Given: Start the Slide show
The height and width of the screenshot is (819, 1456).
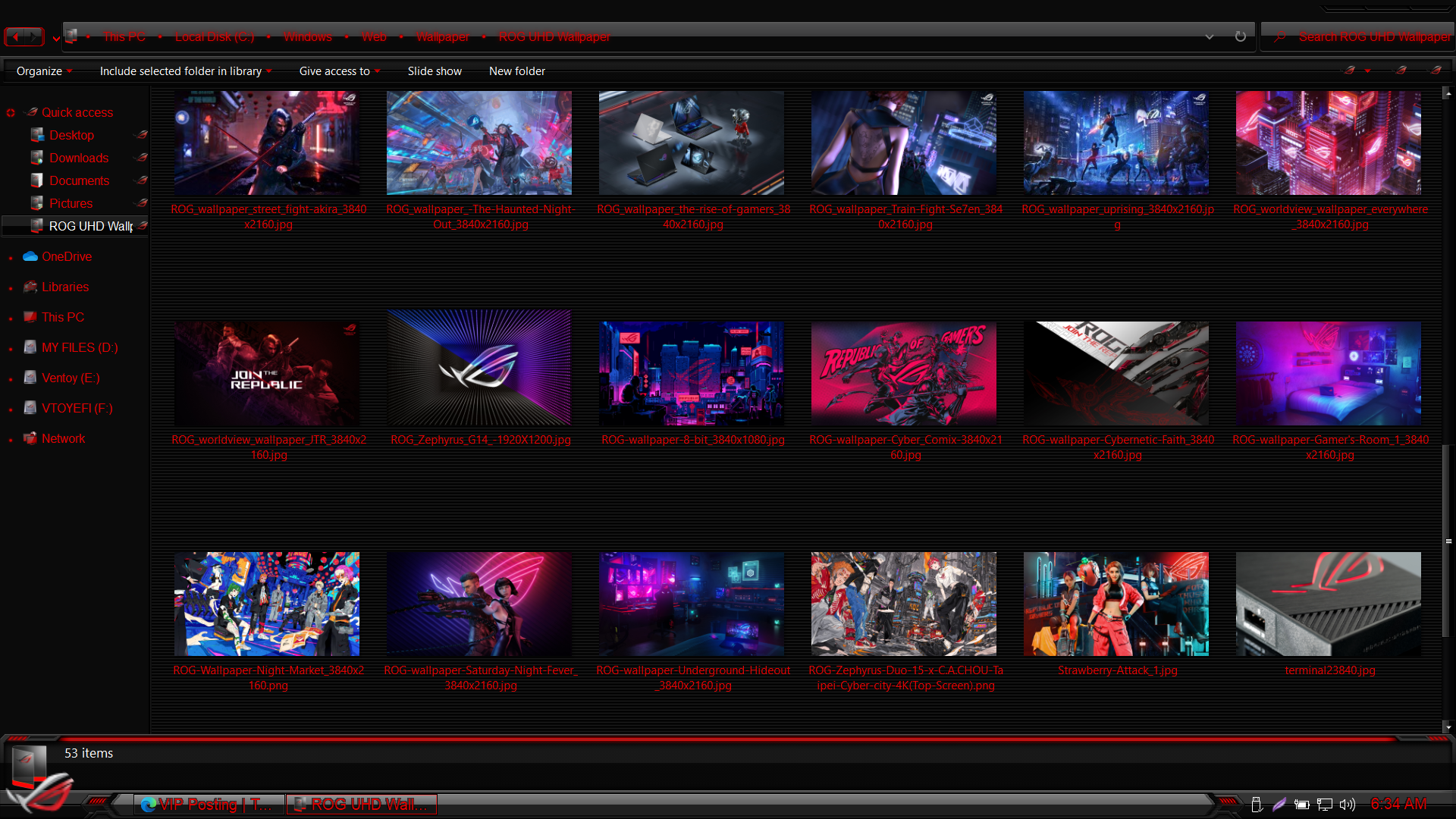Looking at the screenshot, I should pos(434,71).
